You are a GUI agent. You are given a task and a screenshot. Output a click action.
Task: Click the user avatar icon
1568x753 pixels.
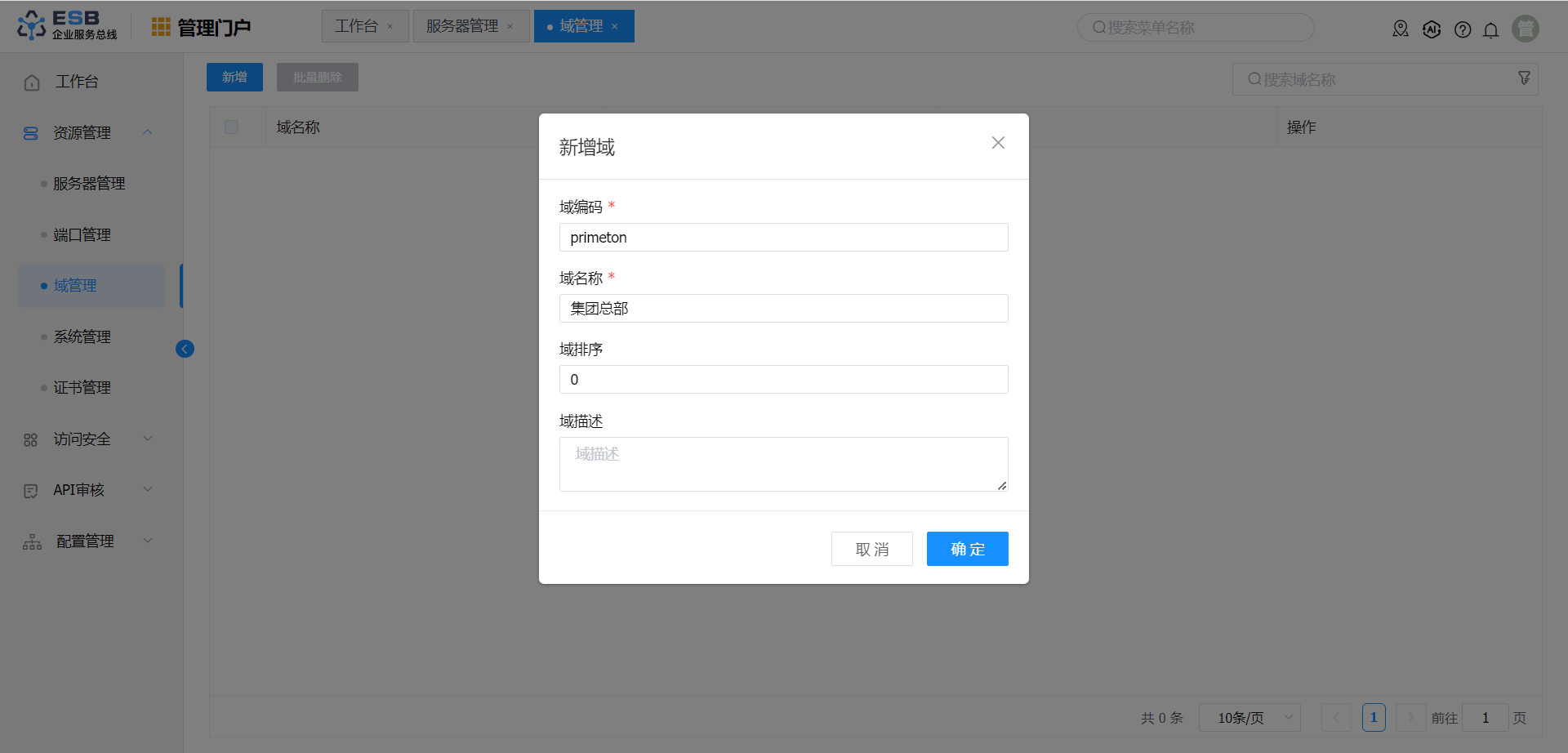1525,29
